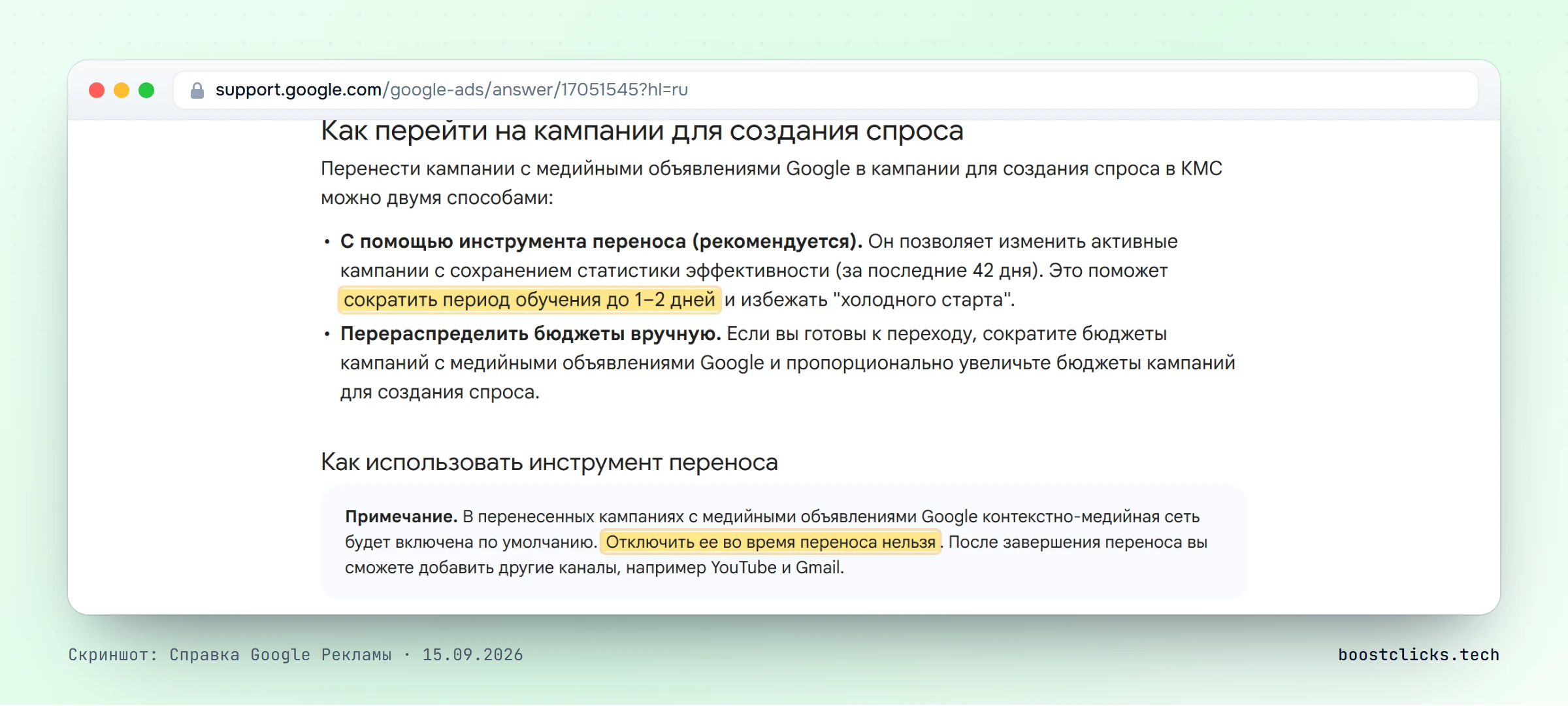Click the text "для создания спроса." in second bullet

coord(440,392)
